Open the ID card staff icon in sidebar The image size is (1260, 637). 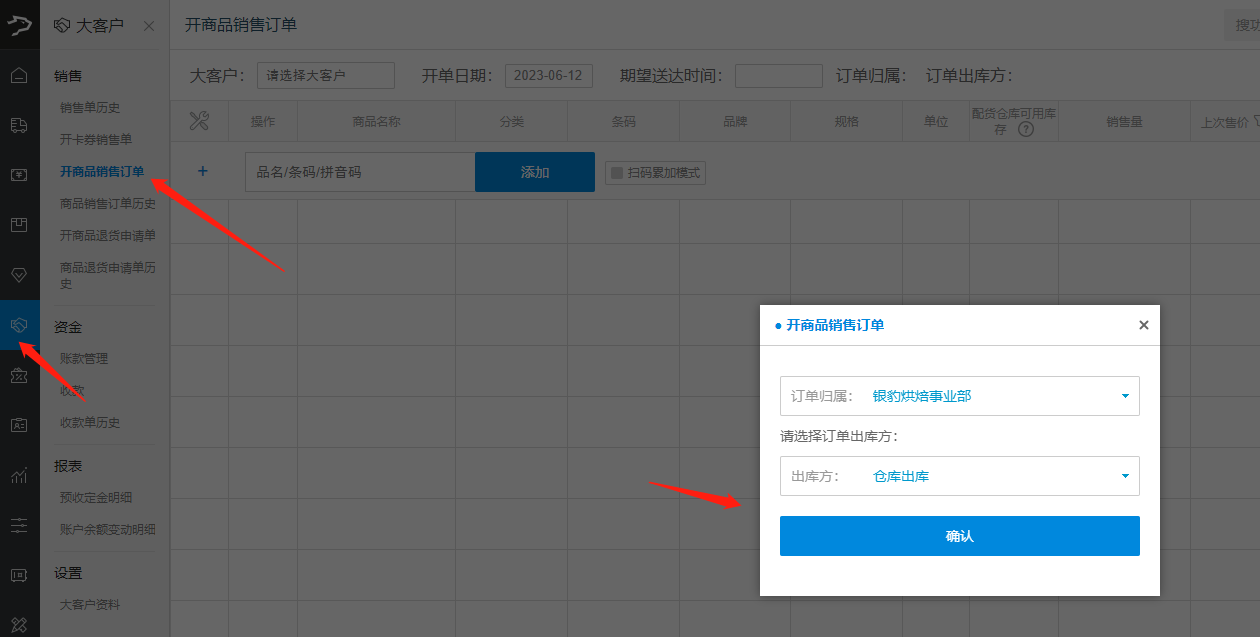[x=19, y=425]
